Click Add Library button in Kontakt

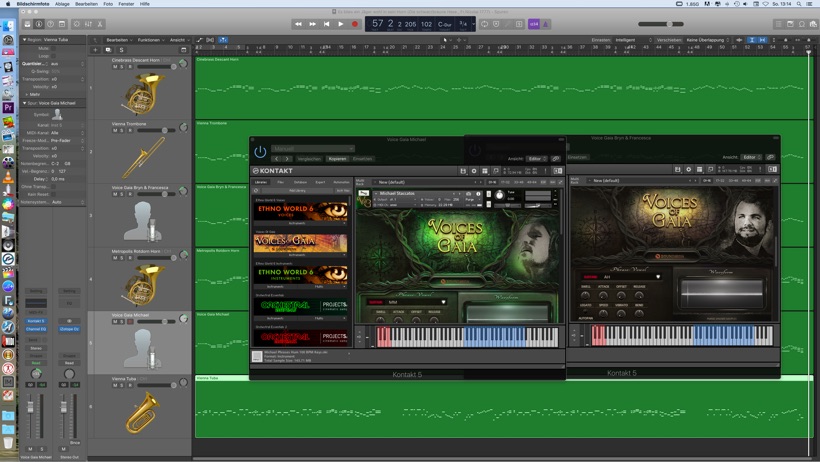(297, 190)
